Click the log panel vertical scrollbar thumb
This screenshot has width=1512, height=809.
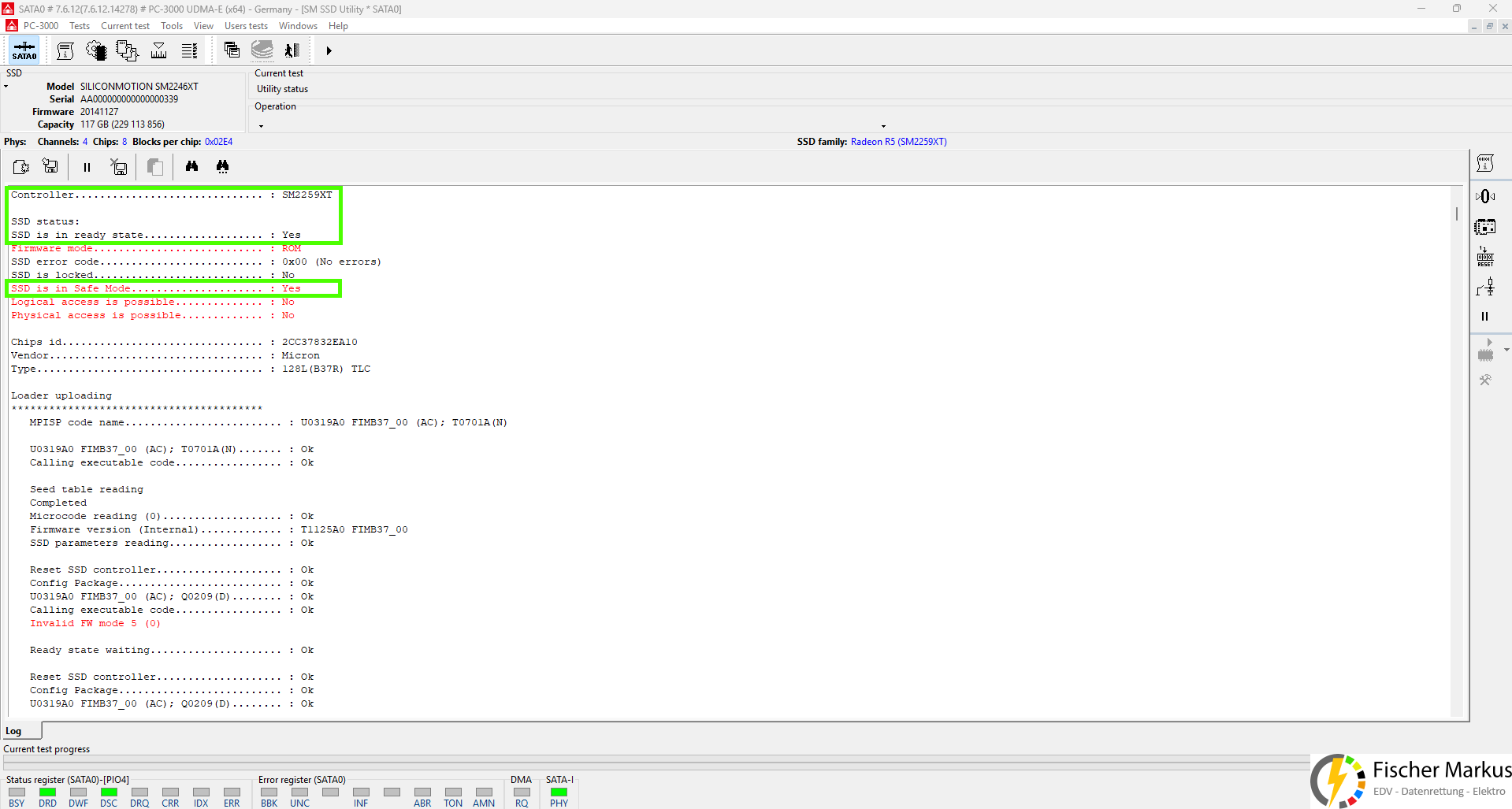click(1457, 213)
